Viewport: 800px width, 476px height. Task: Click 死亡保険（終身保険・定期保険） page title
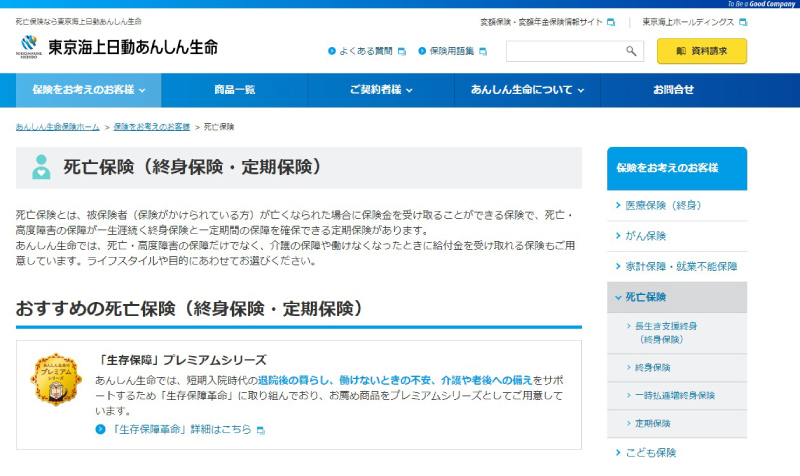[193, 167]
